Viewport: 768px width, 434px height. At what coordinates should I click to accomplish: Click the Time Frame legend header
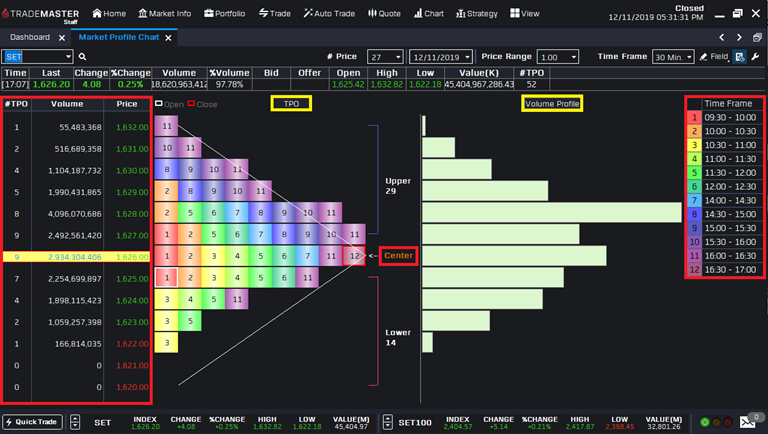pos(728,103)
